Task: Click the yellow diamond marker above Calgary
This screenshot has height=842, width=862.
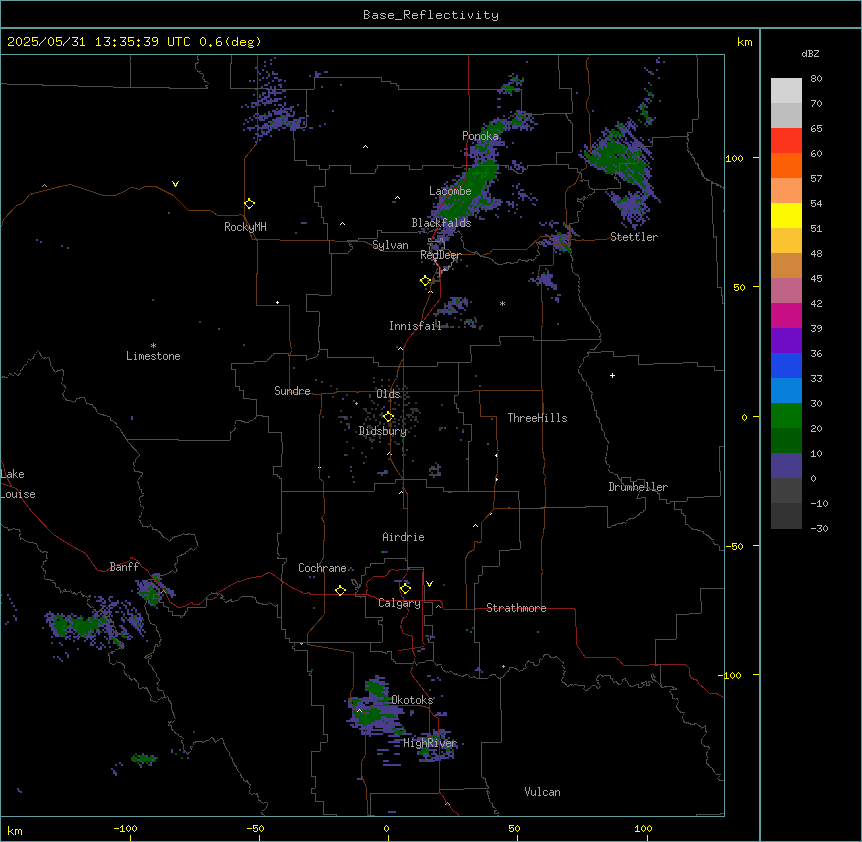Action: [405, 589]
